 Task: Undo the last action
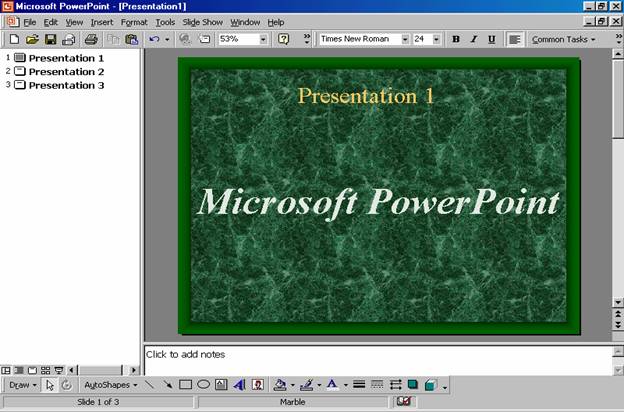tap(154, 39)
